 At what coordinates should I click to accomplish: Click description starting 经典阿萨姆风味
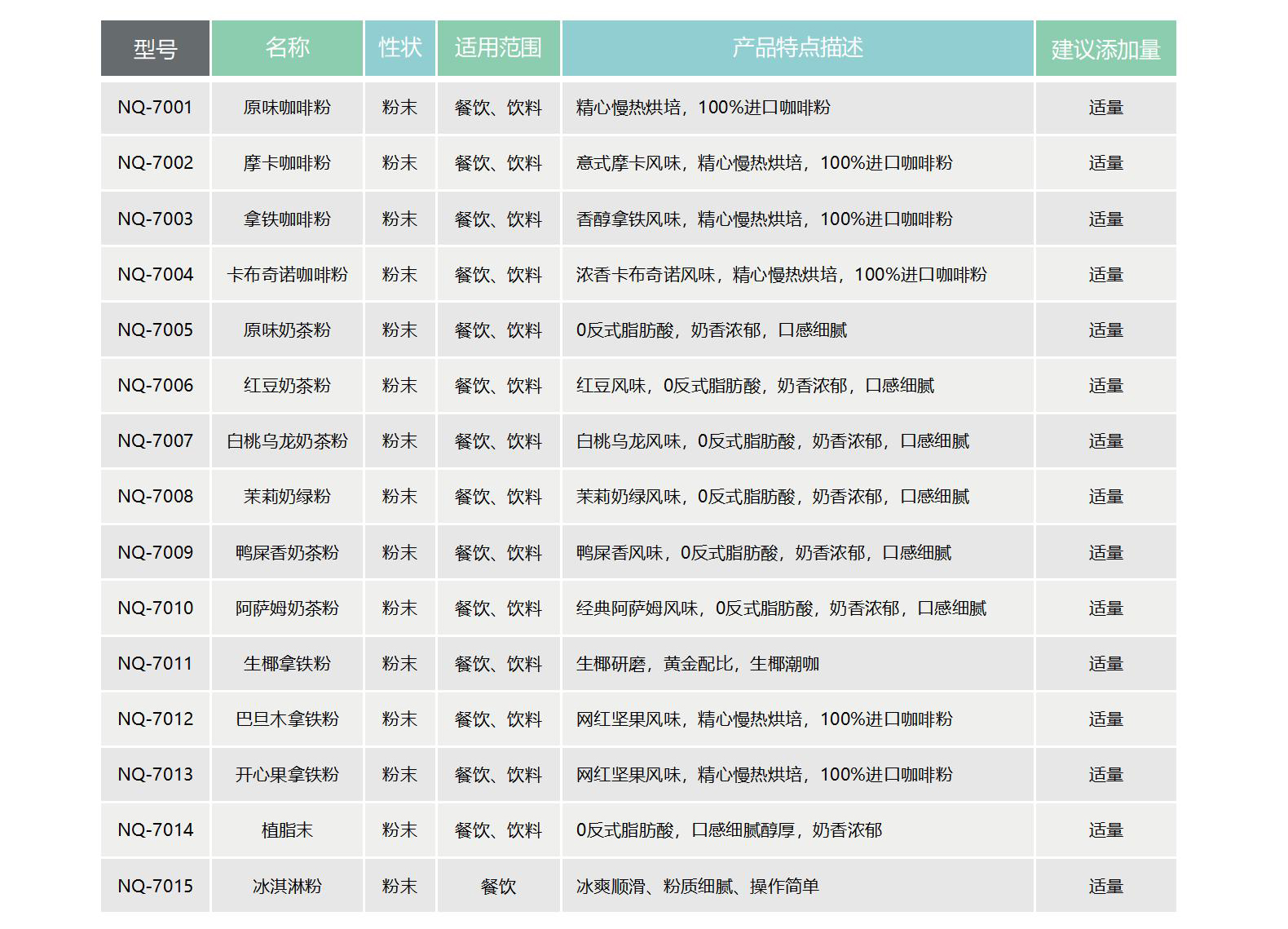[x=782, y=608]
